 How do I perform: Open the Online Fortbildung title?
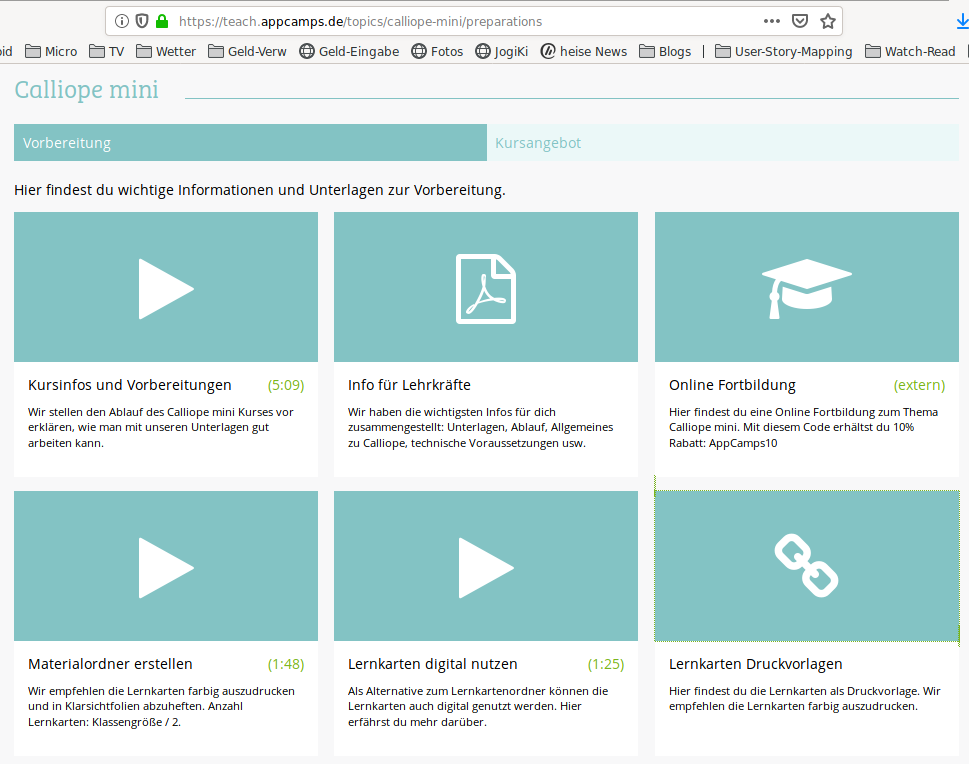tap(732, 385)
